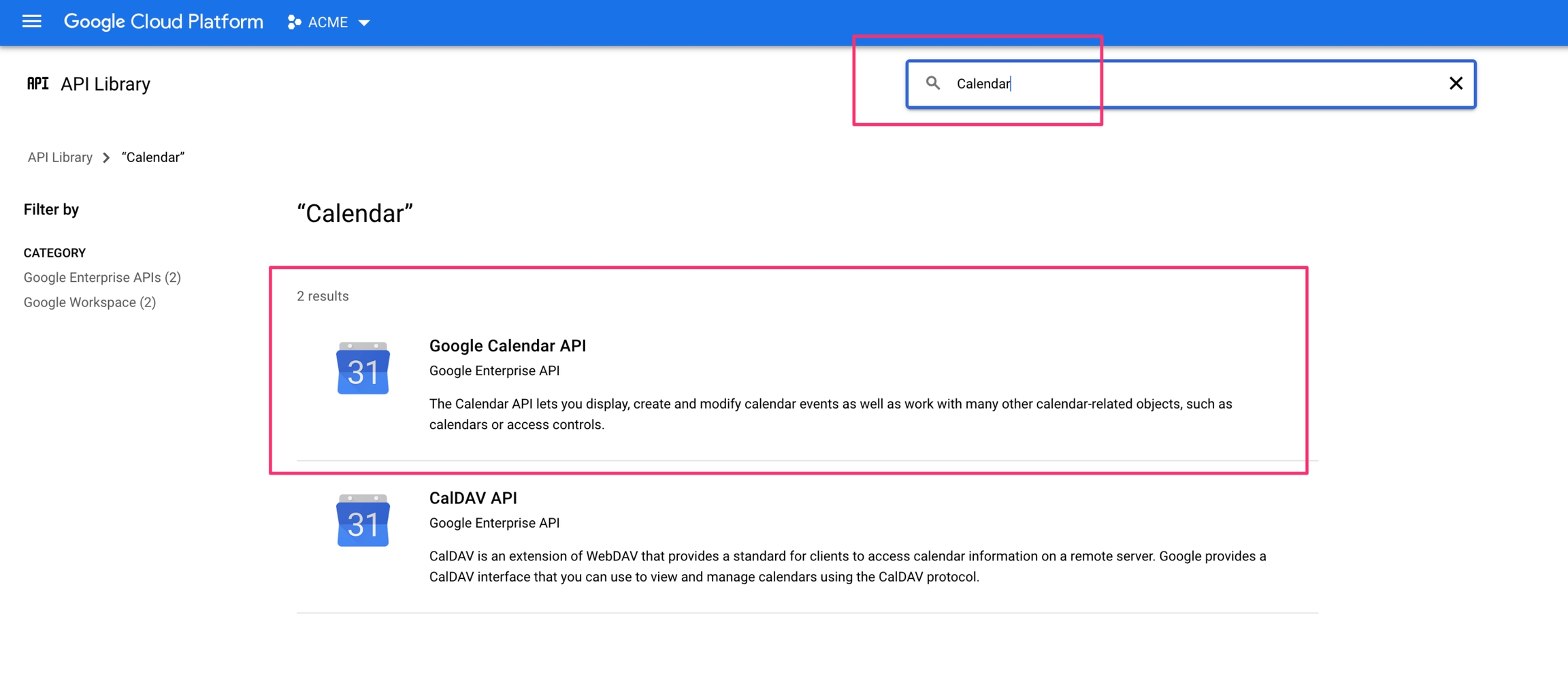Open the CalDAV API result title
The image size is (1568, 685).
click(473, 498)
